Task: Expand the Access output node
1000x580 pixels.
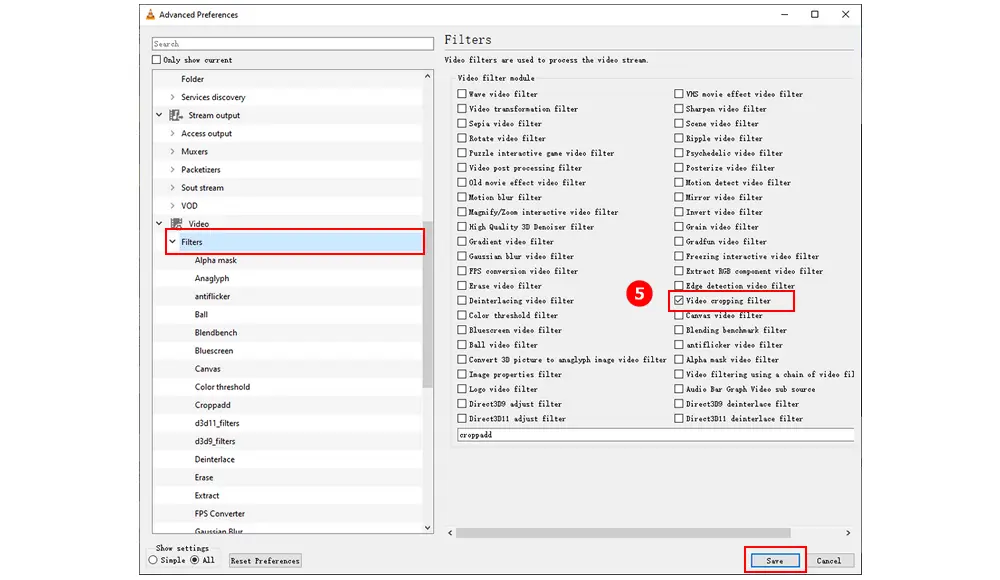Action: pyautogui.click(x=172, y=133)
